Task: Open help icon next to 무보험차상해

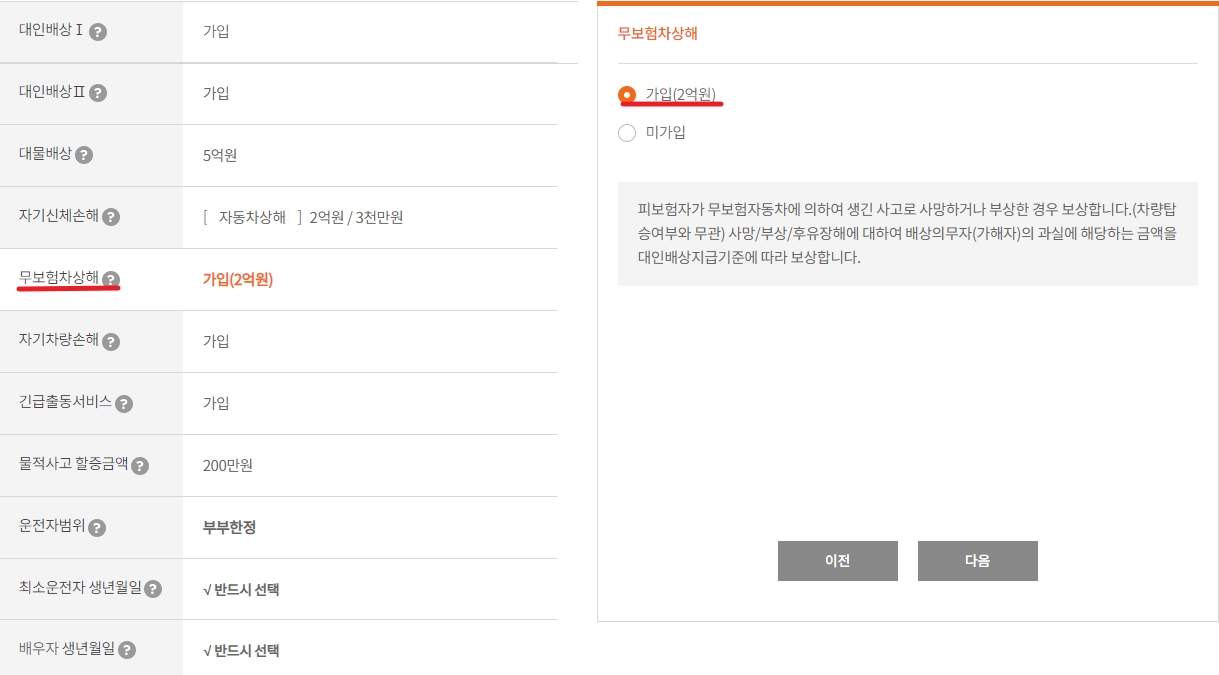Action: point(111,279)
